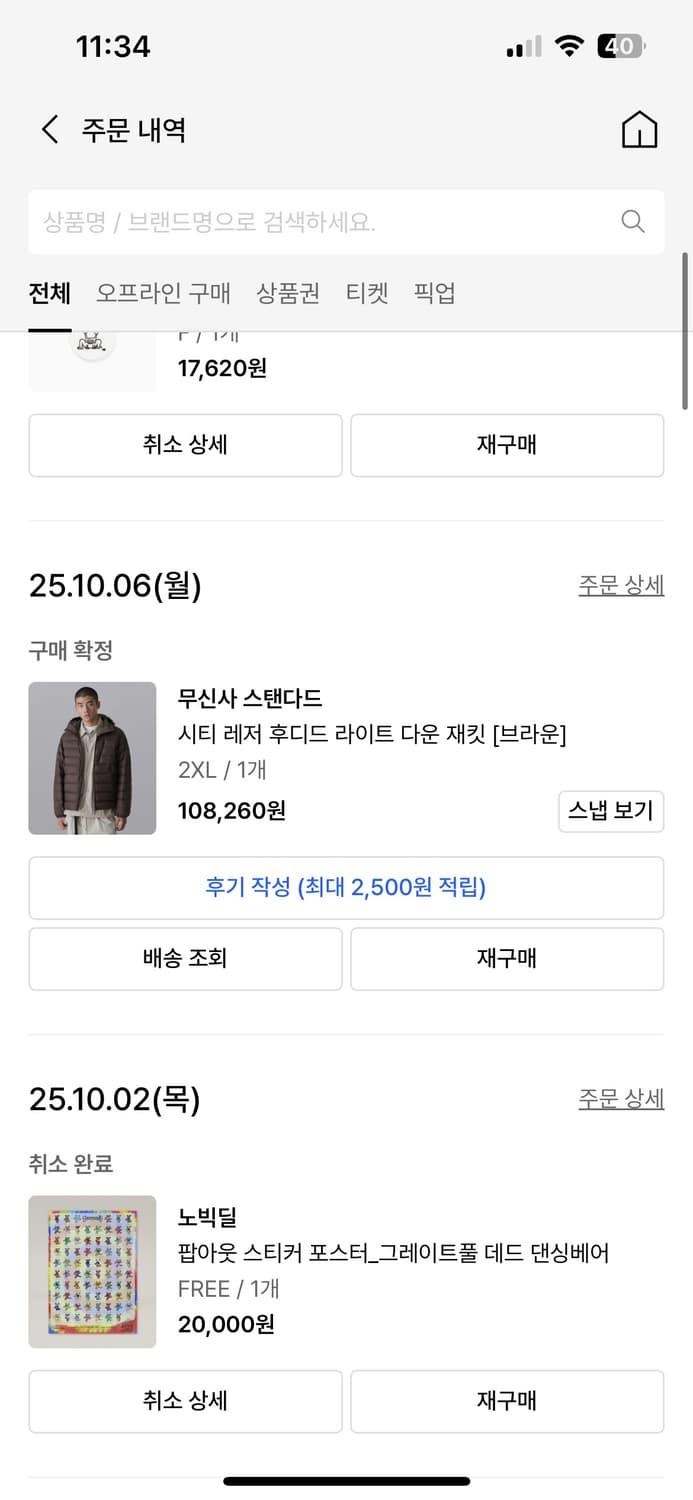Open 주문 상세 for the 25.10.06 order

pos(622,585)
